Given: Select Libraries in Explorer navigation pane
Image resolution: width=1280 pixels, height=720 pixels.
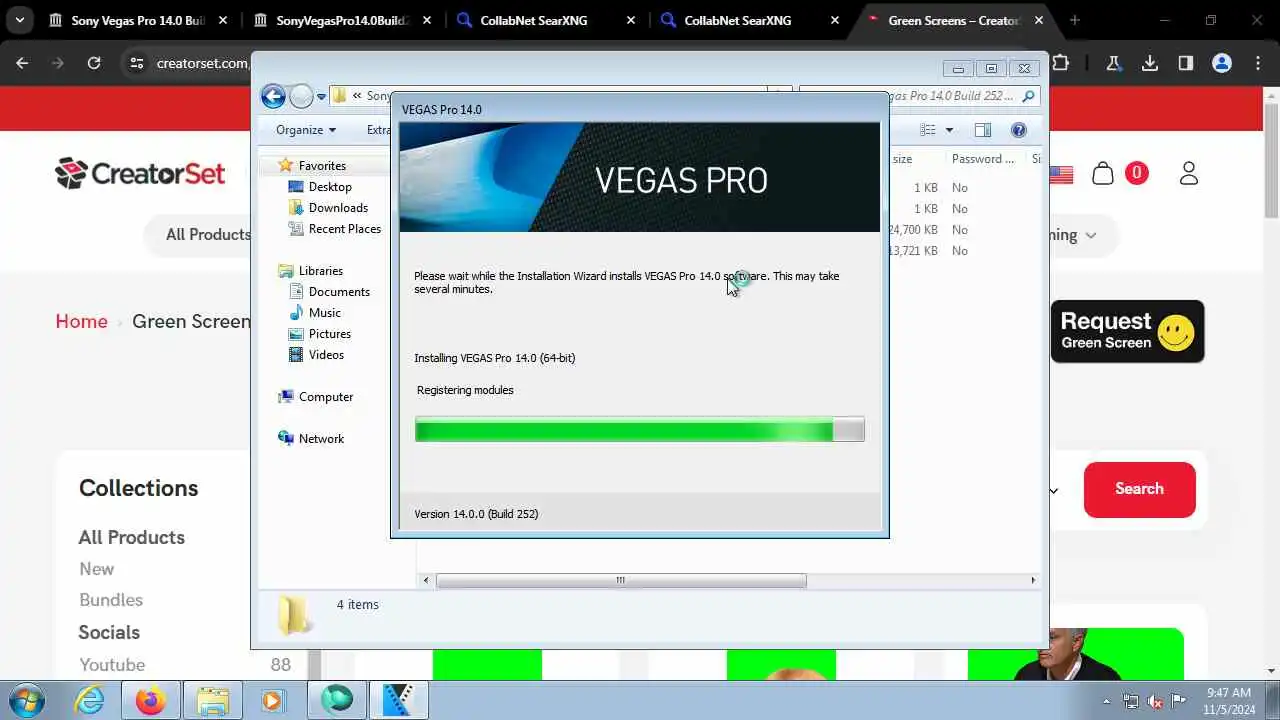Looking at the screenshot, I should pyautogui.click(x=320, y=271).
